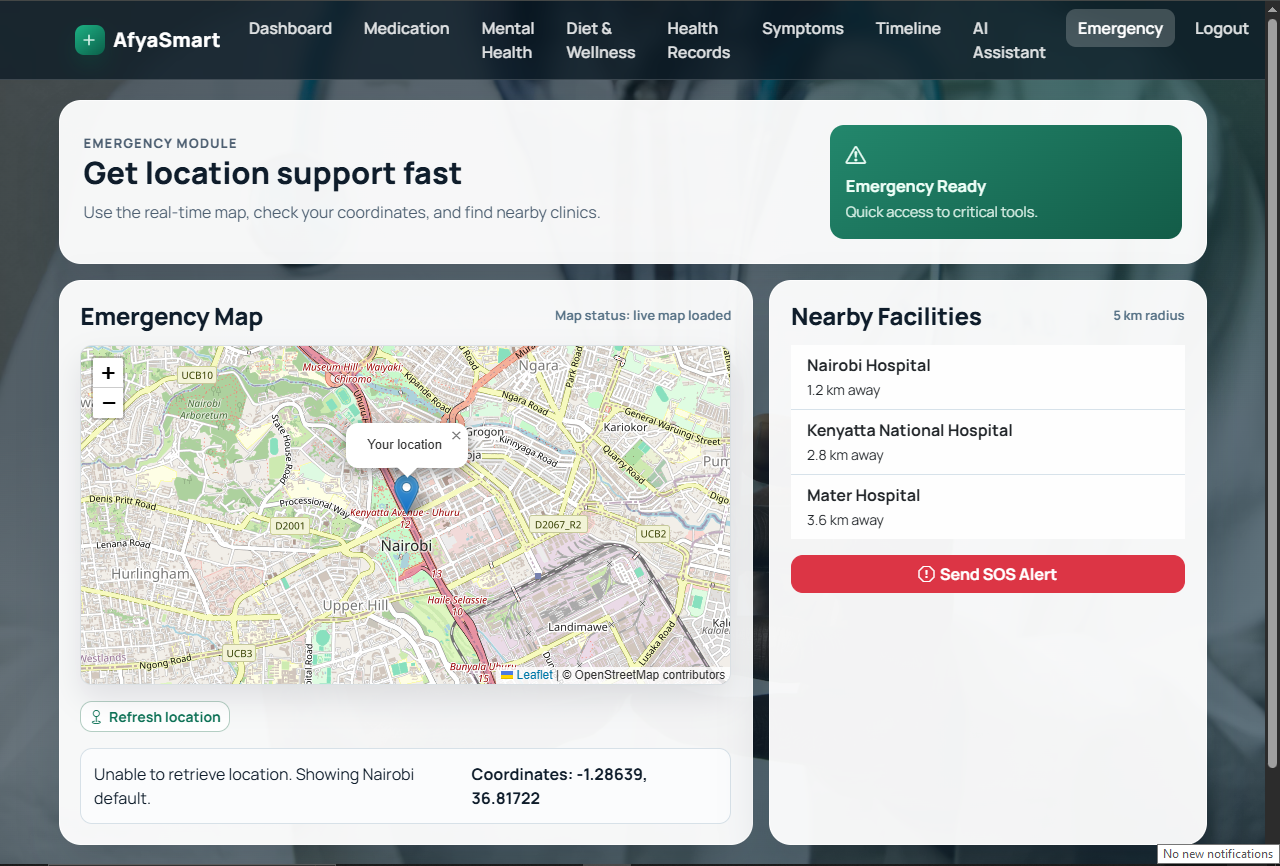Select Mater Hospital facility row
Image resolution: width=1280 pixels, height=866 pixels.
click(x=988, y=507)
